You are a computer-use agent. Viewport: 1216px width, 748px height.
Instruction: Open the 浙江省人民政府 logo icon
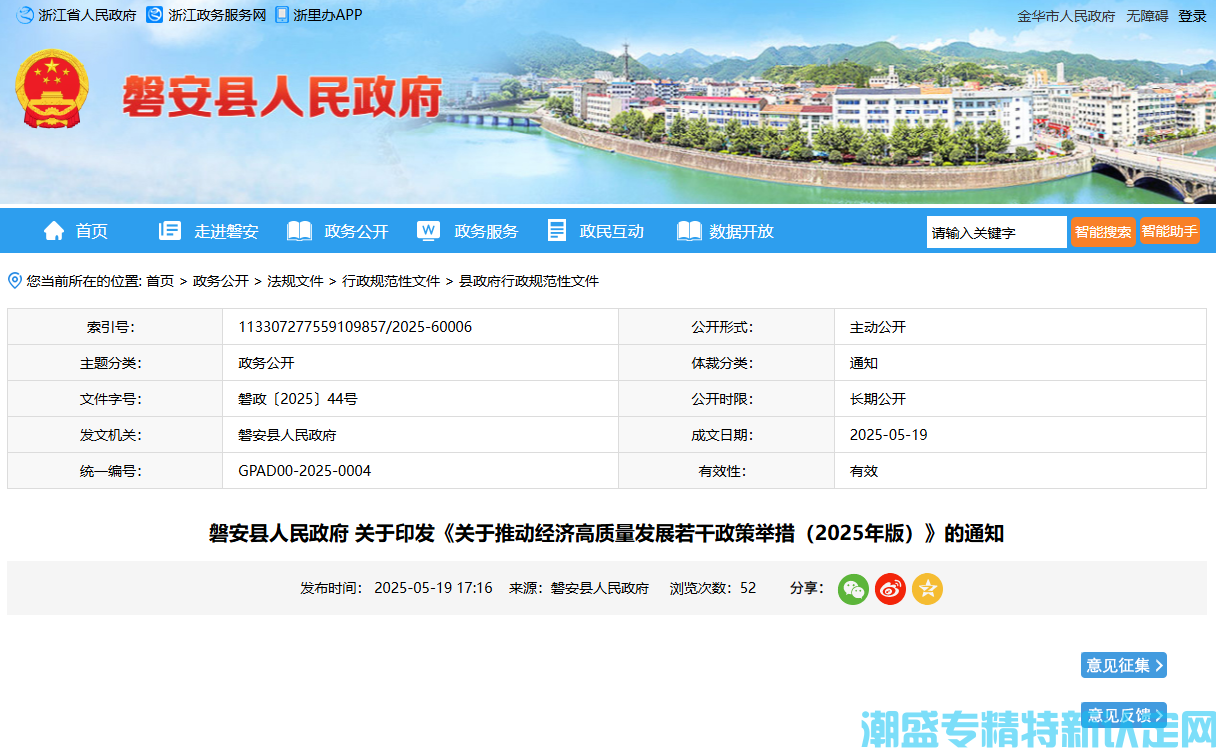click(25, 15)
